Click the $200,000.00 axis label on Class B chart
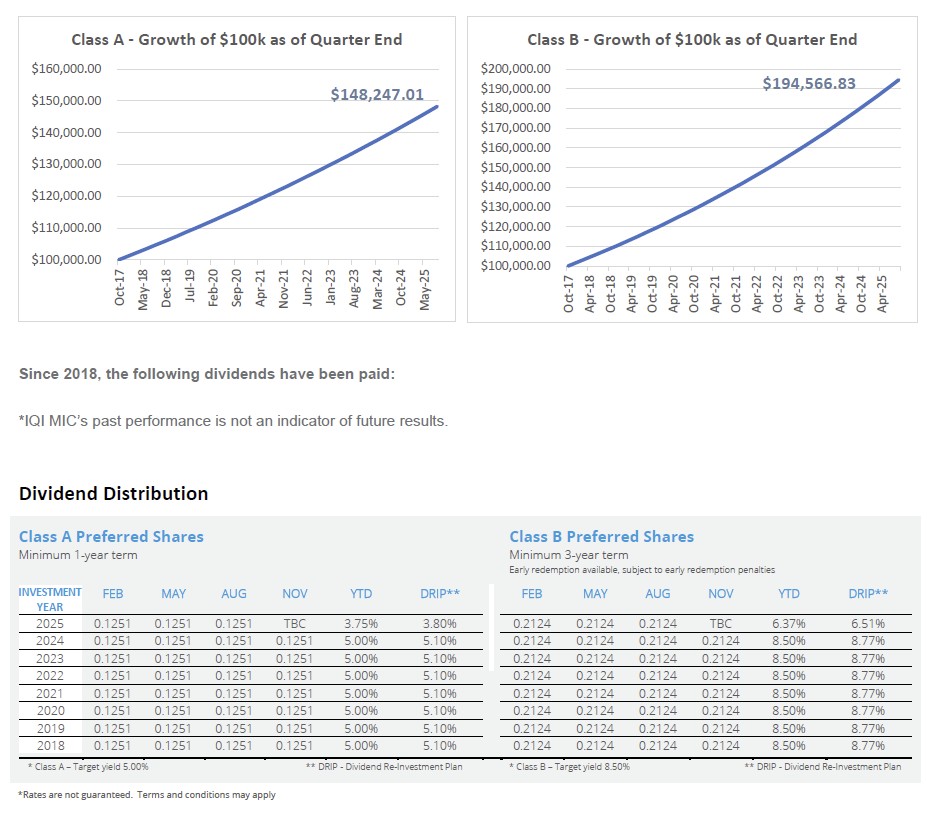927x815 pixels. coord(515,69)
